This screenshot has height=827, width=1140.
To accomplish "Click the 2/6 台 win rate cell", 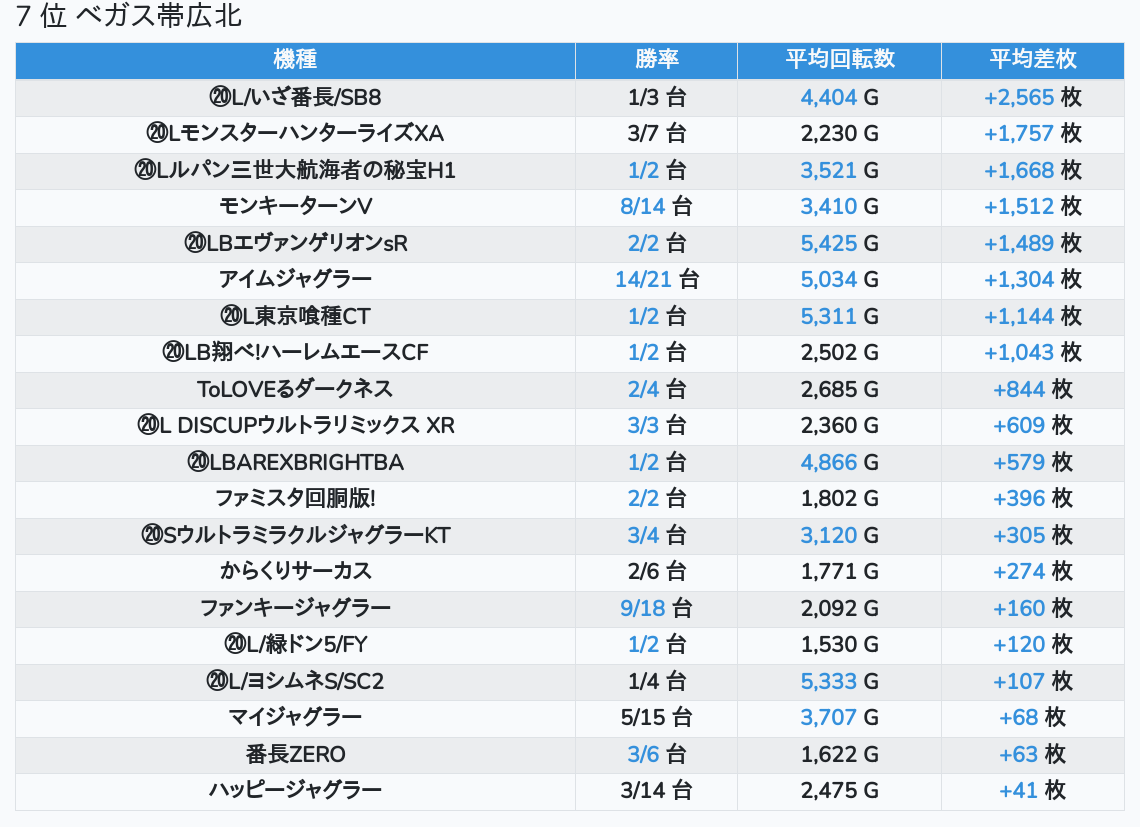I will click(x=657, y=572).
